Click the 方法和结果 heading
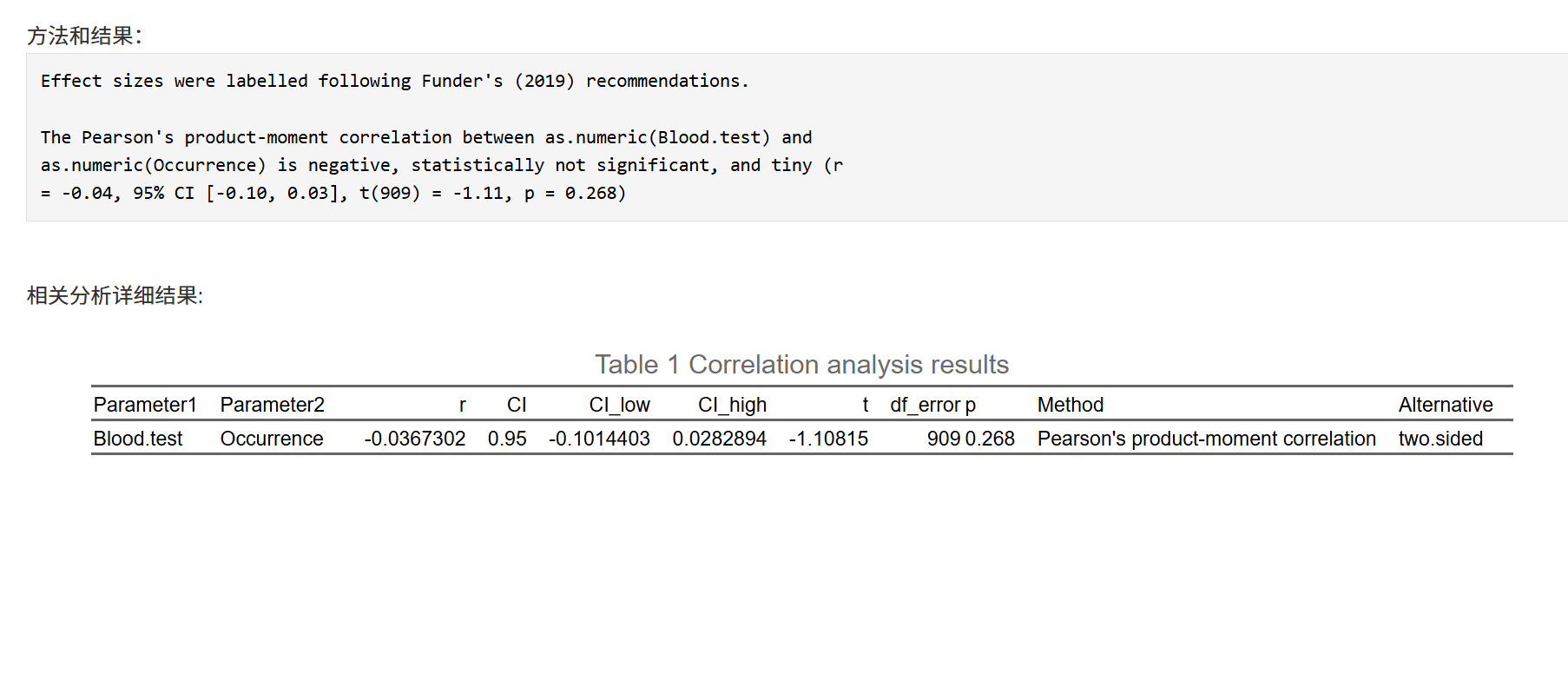Screen dimensions: 1568x687 84,36
